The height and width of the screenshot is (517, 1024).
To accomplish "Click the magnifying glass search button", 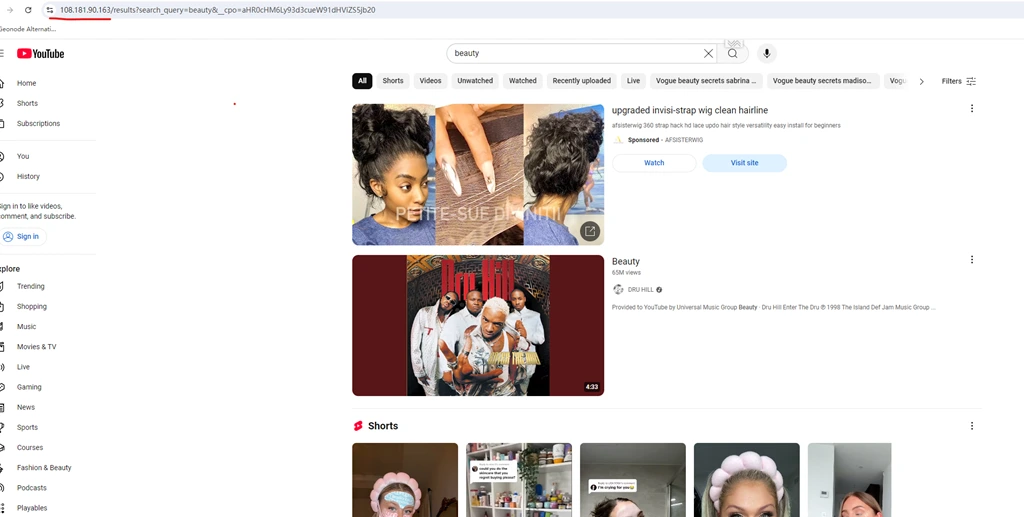I will pos(733,53).
